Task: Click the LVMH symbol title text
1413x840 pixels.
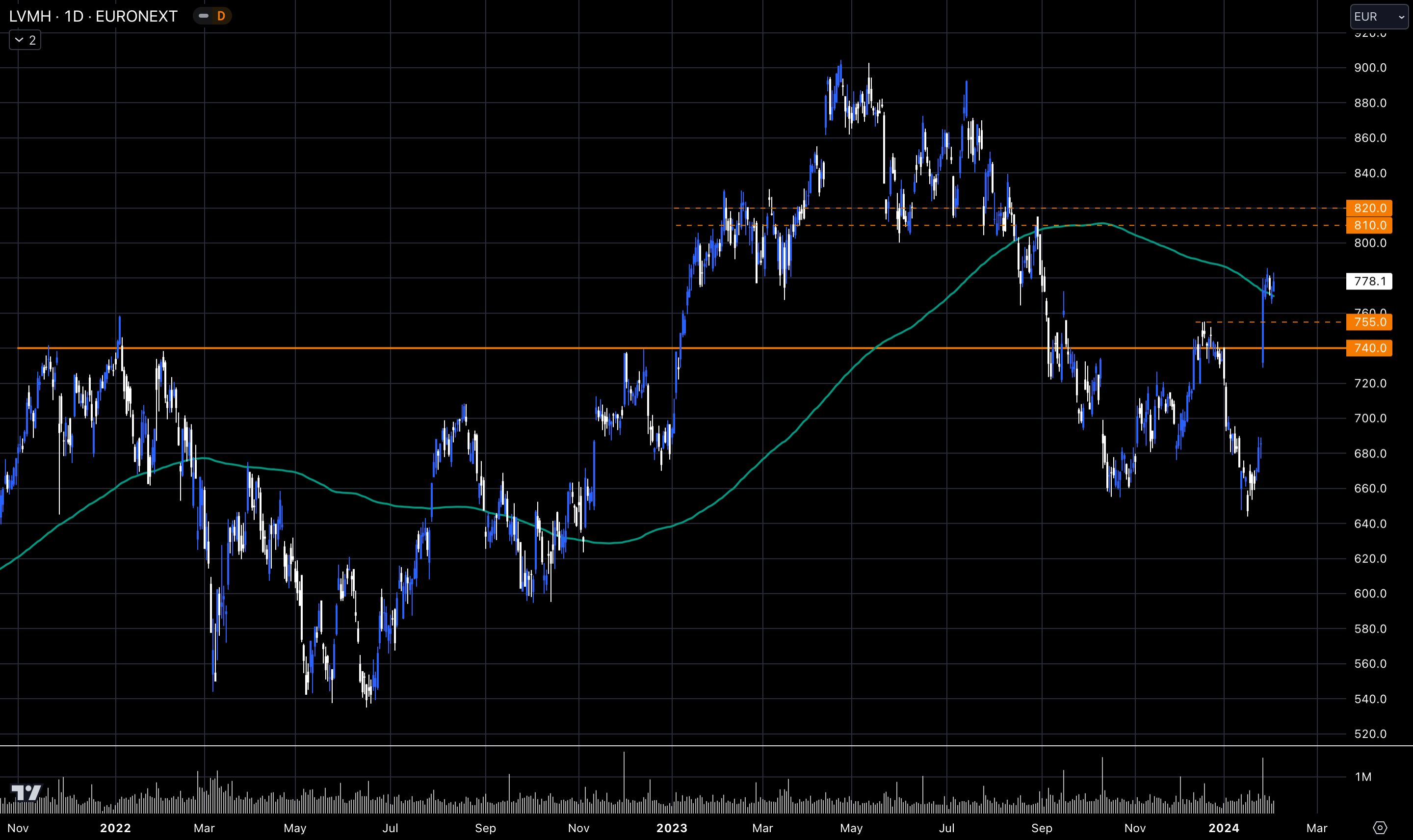Action: click(x=93, y=16)
